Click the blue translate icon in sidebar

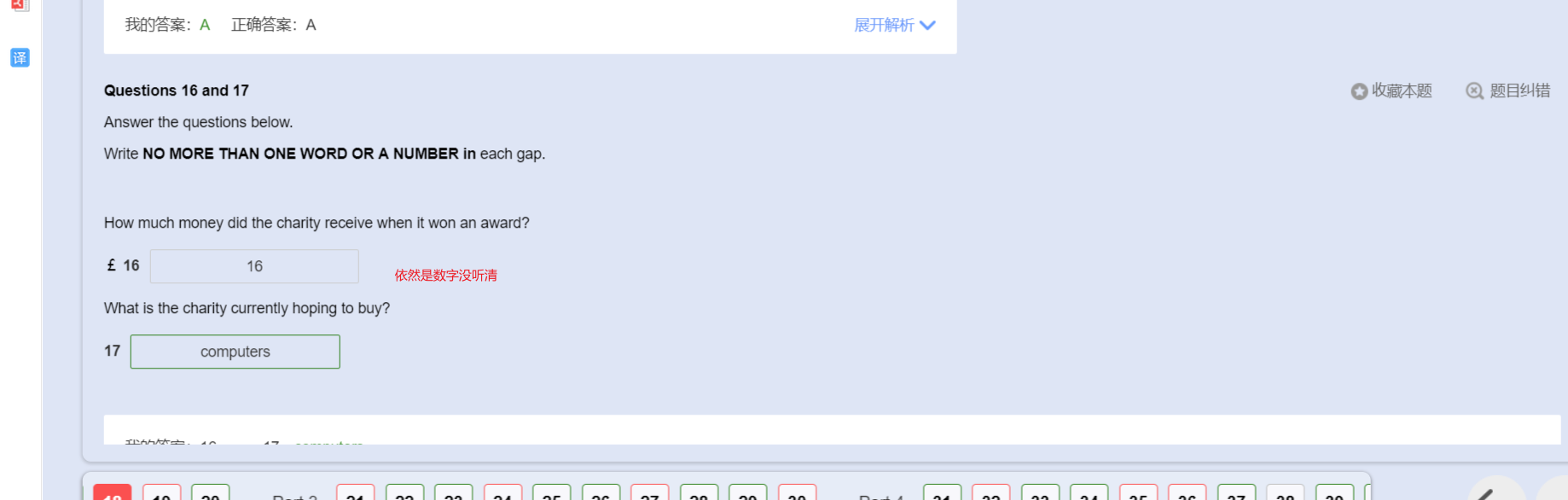20,57
